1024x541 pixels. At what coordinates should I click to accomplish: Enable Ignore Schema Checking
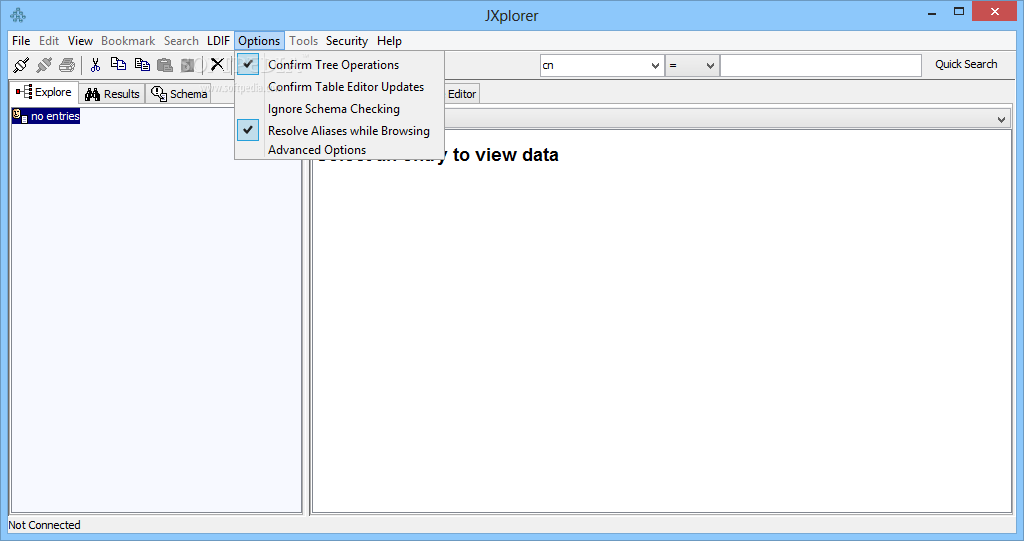pyautogui.click(x=340, y=109)
